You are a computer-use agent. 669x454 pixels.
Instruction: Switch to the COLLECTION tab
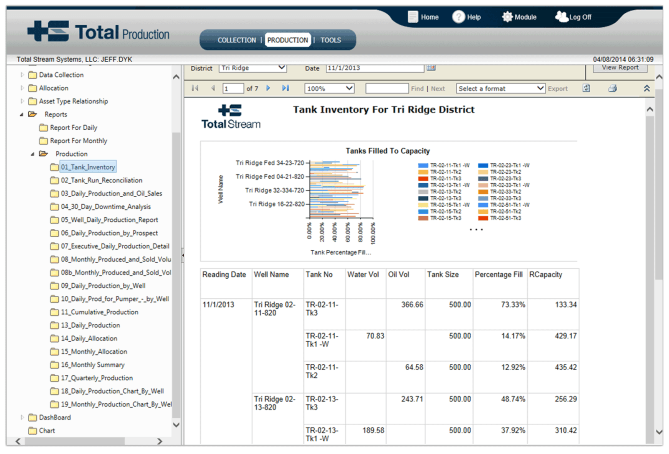click(x=237, y=40)
